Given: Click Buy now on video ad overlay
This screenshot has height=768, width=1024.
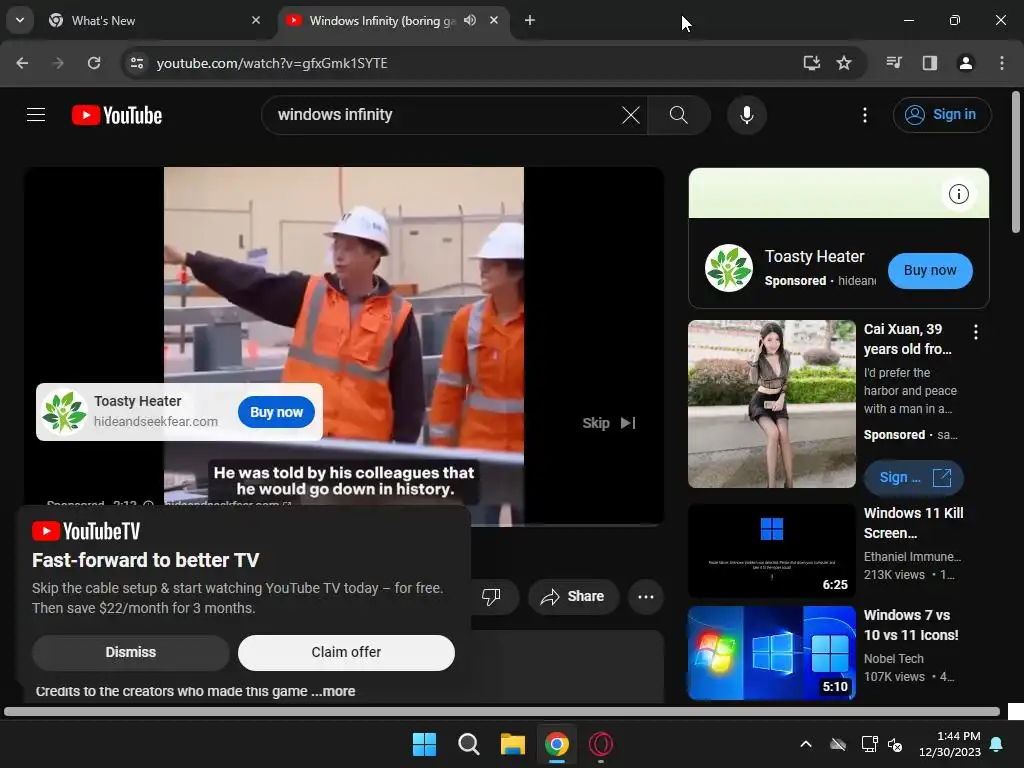Looking at the screenshot, I should [276, 412].
